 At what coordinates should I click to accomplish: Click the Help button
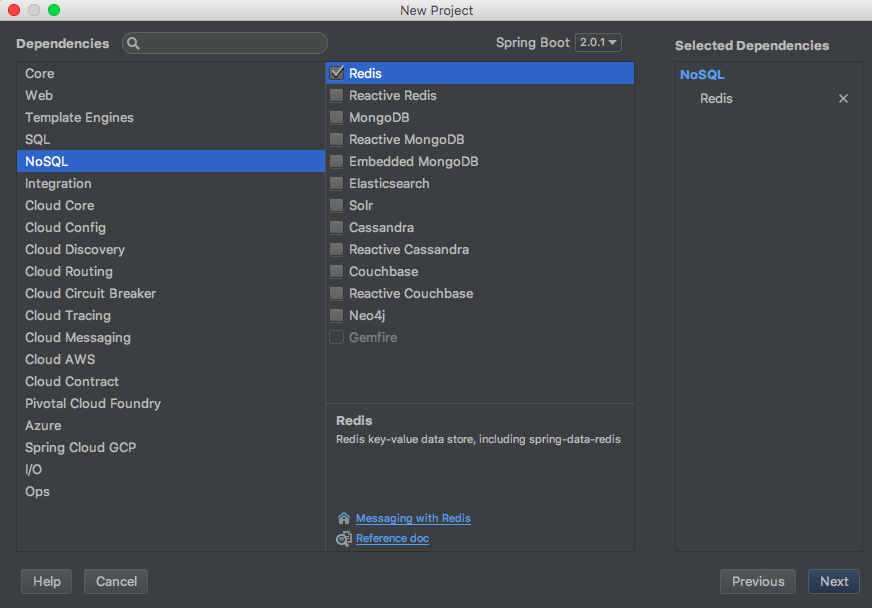[x=47, y=581]
